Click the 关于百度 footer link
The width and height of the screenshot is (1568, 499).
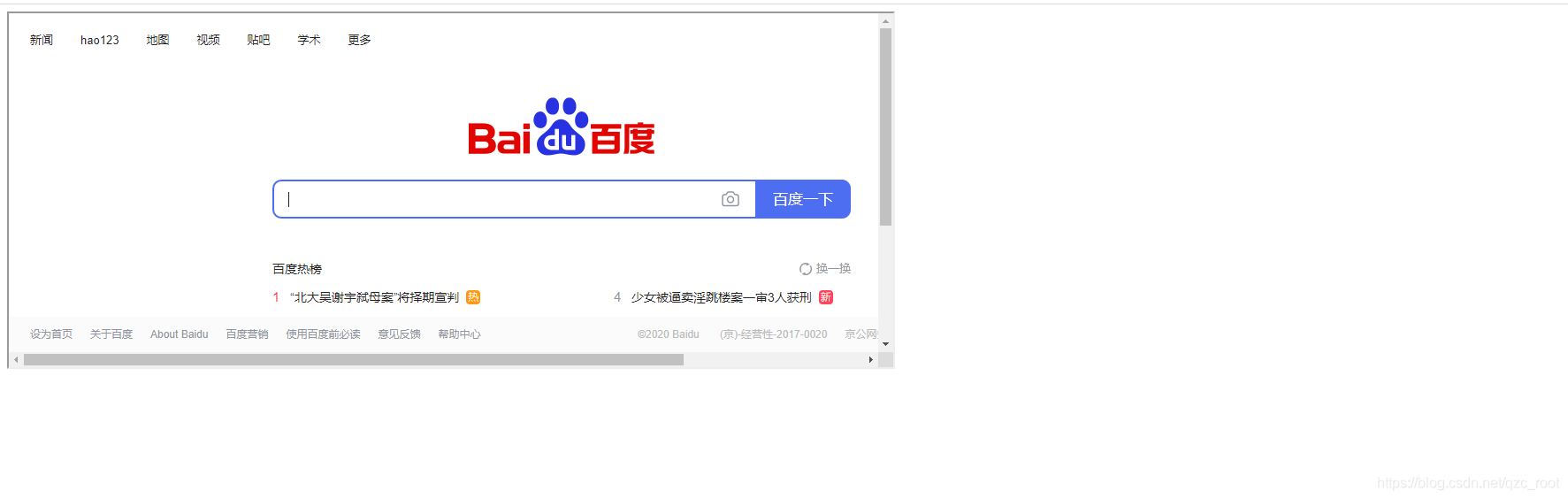click(x=111, y=334)
